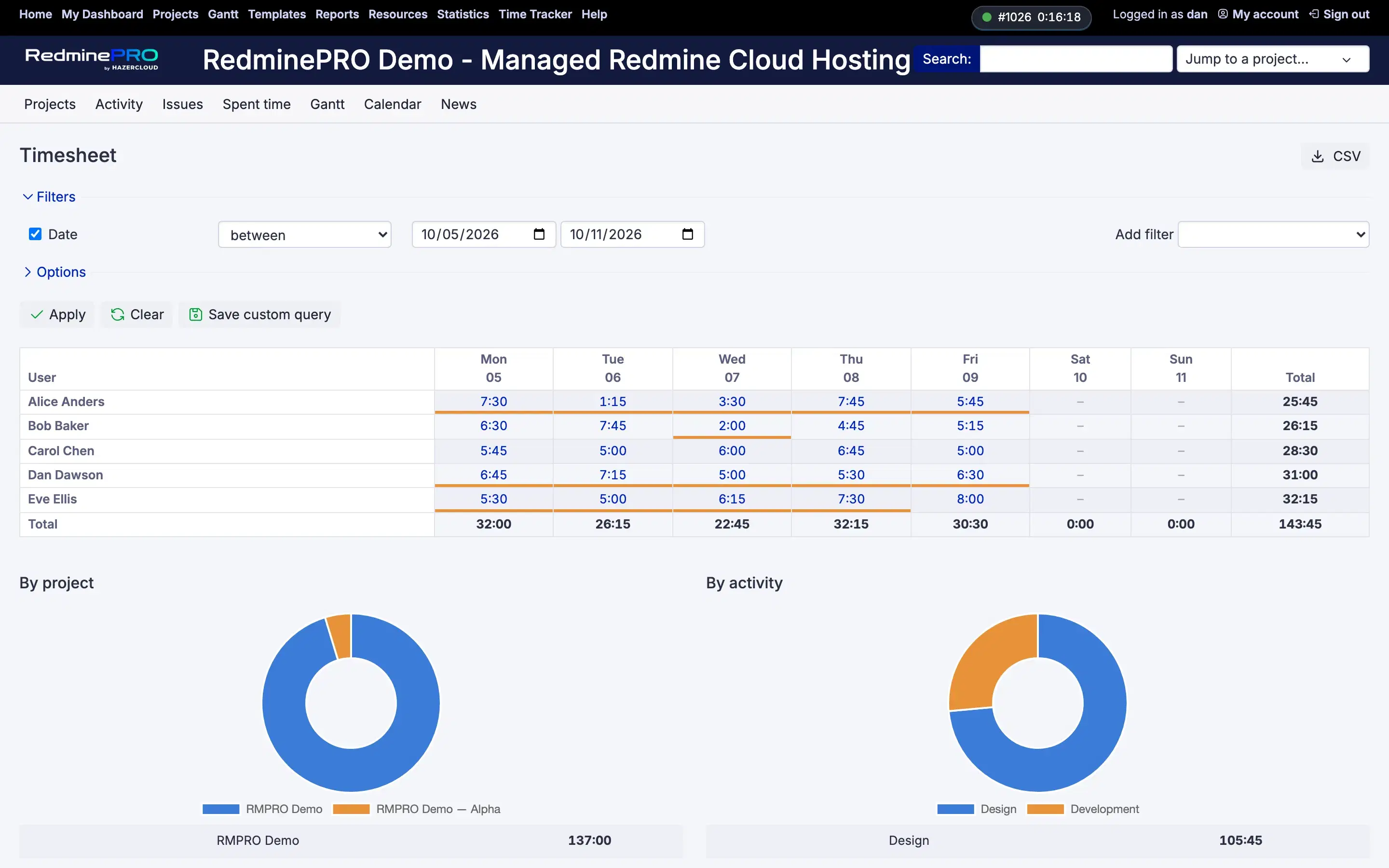Click the RedminePRO logo
The image size is (1389, 868).
92,59
